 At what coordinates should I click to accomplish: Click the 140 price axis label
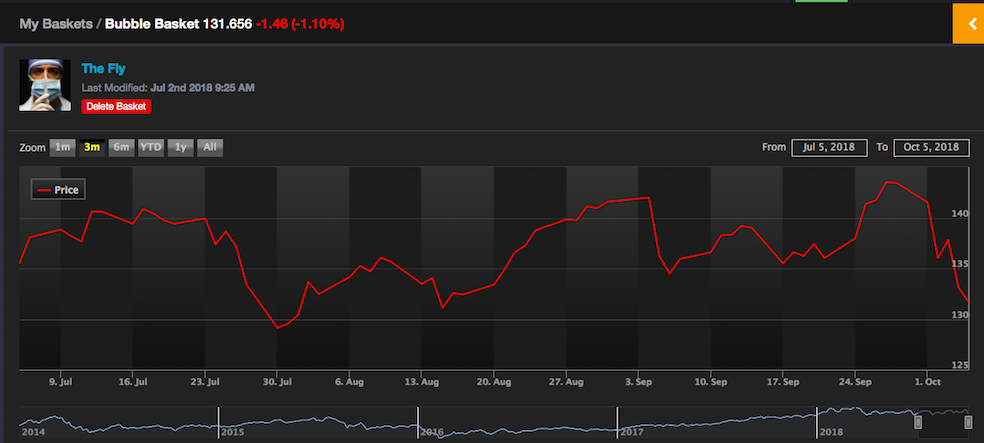960,213
